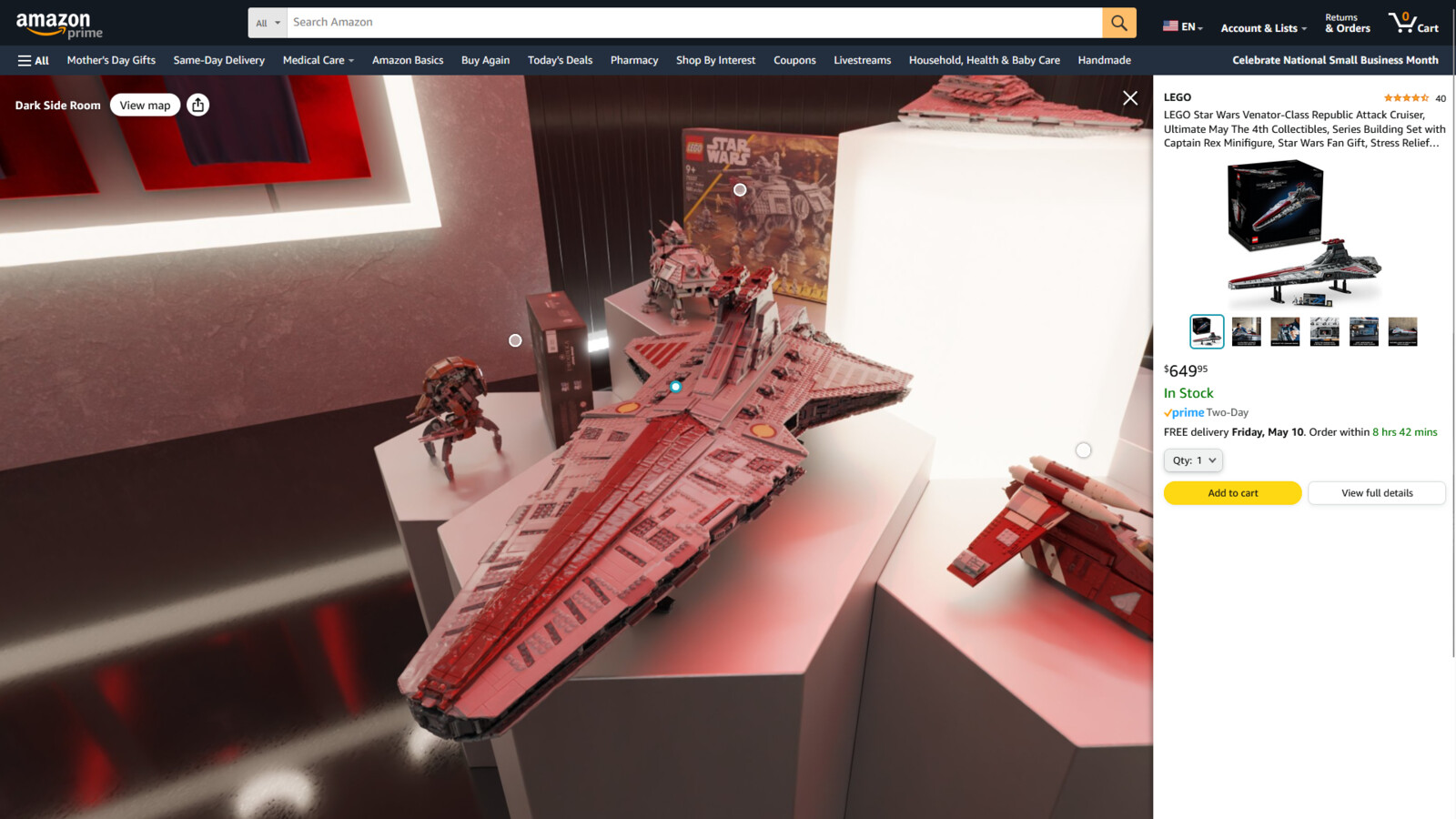Share the Dark Side Room view

[198, 105]
